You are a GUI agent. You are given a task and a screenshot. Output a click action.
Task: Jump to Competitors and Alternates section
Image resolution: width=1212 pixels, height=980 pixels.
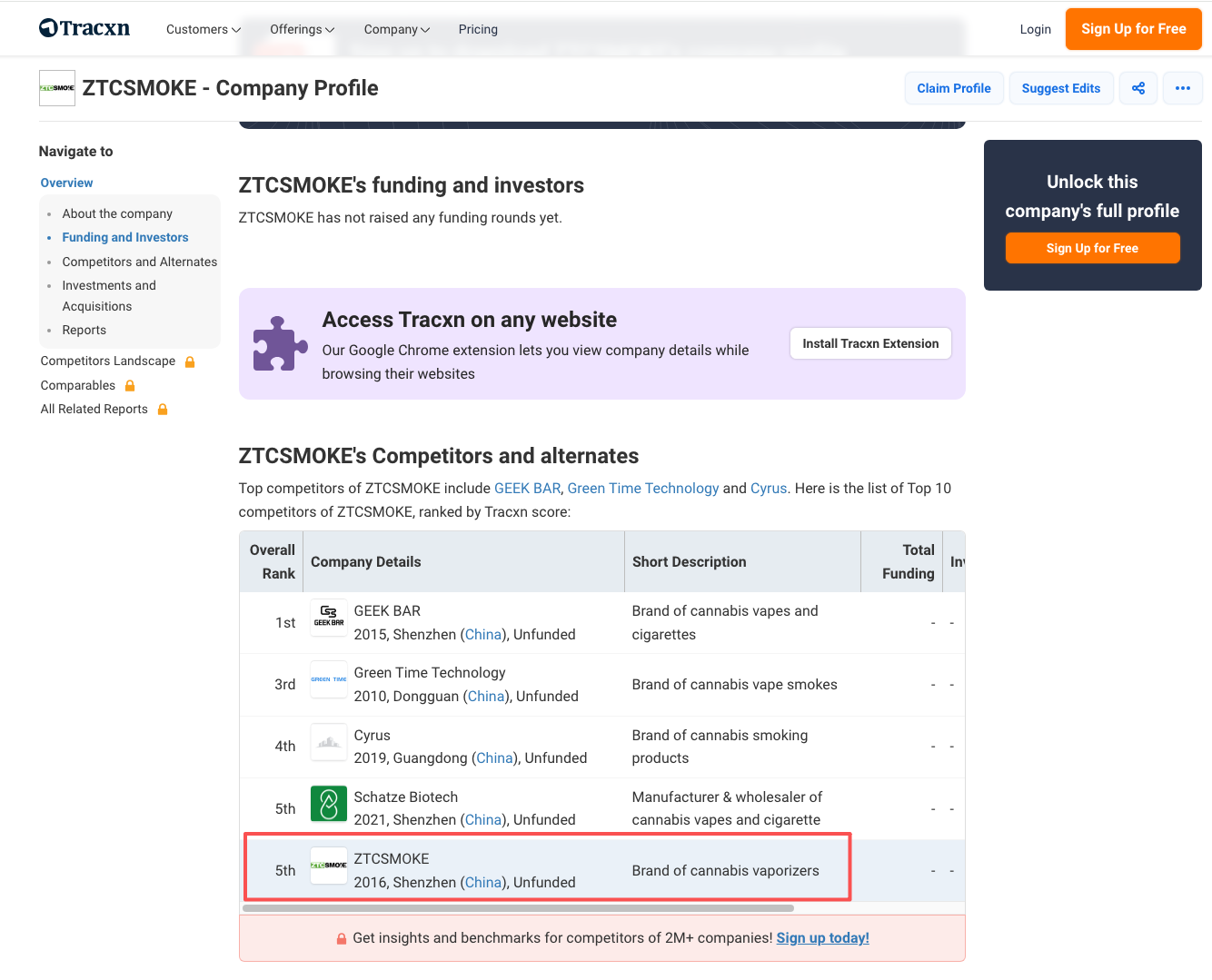139,262
